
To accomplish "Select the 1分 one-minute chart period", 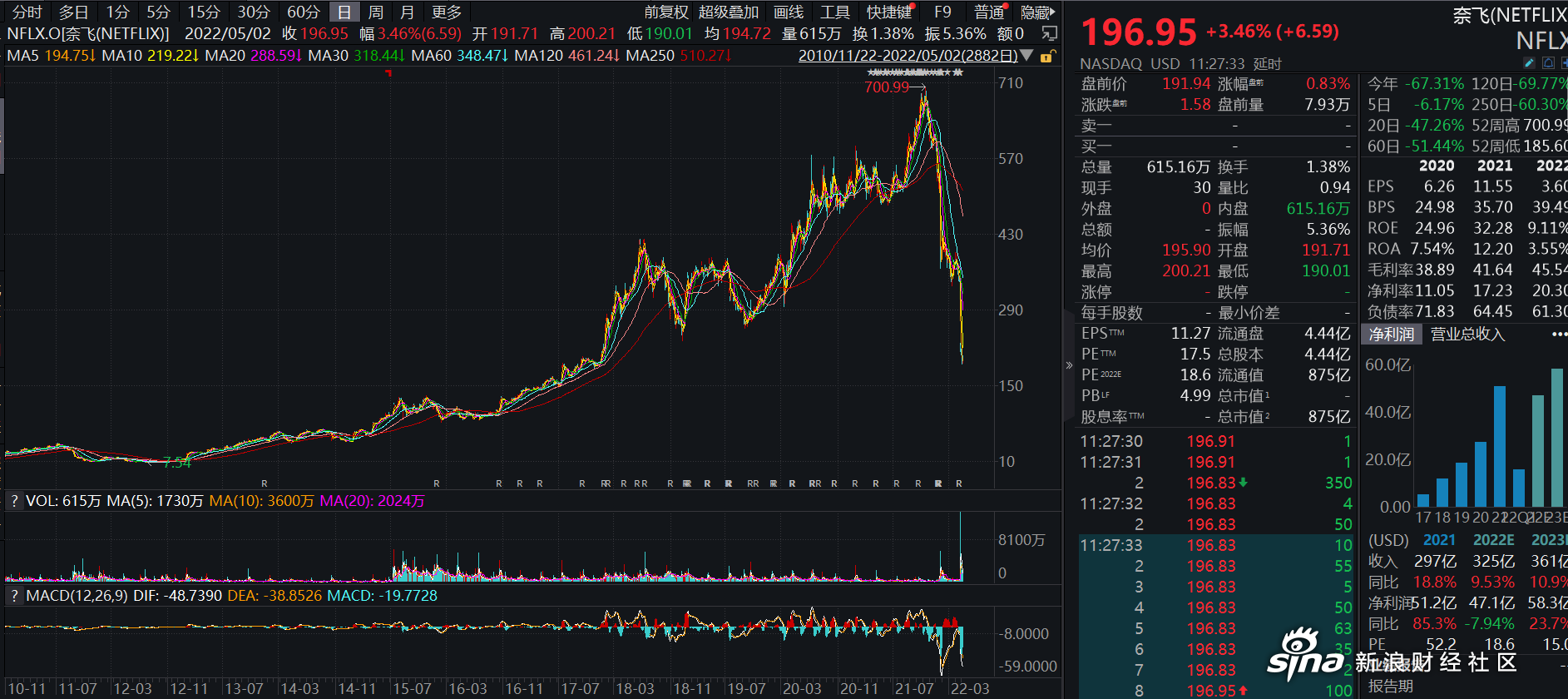I will pos(118,12).
